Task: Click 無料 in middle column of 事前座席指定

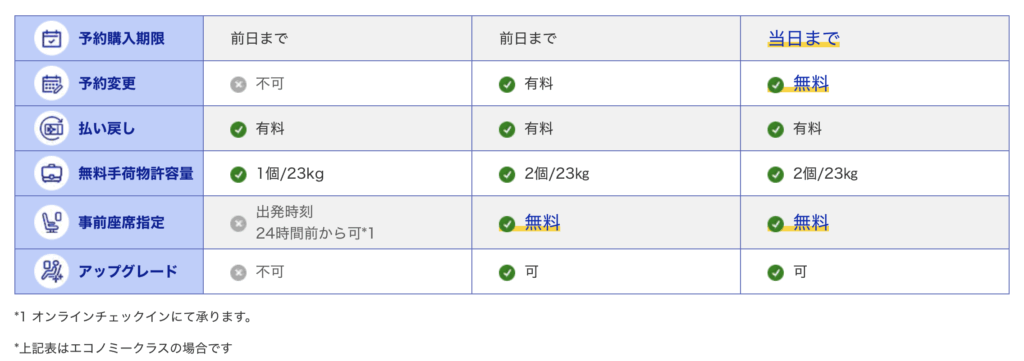Action: point(542,223)
